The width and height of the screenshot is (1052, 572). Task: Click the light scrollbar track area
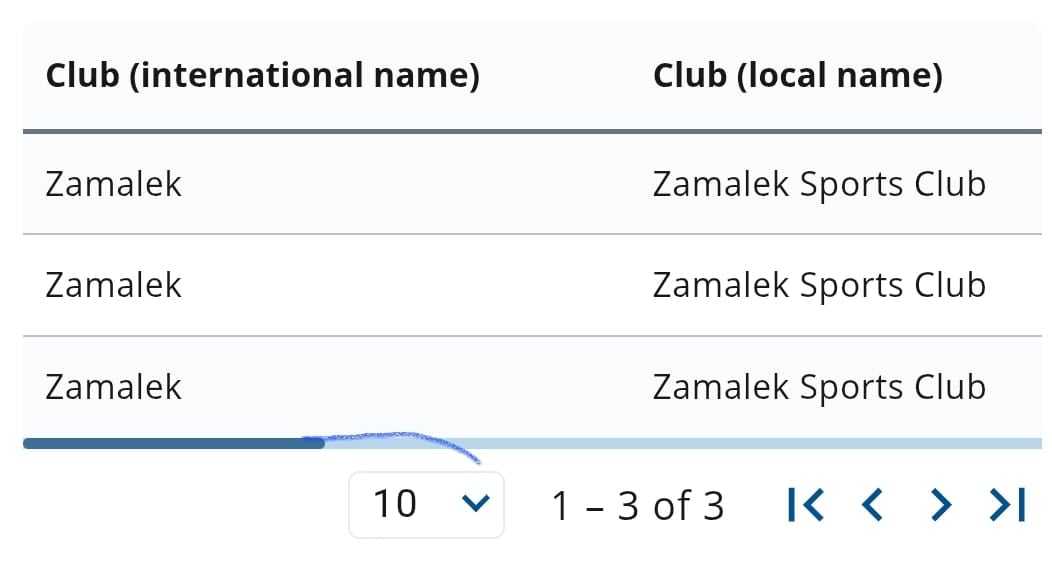(683, 443)
